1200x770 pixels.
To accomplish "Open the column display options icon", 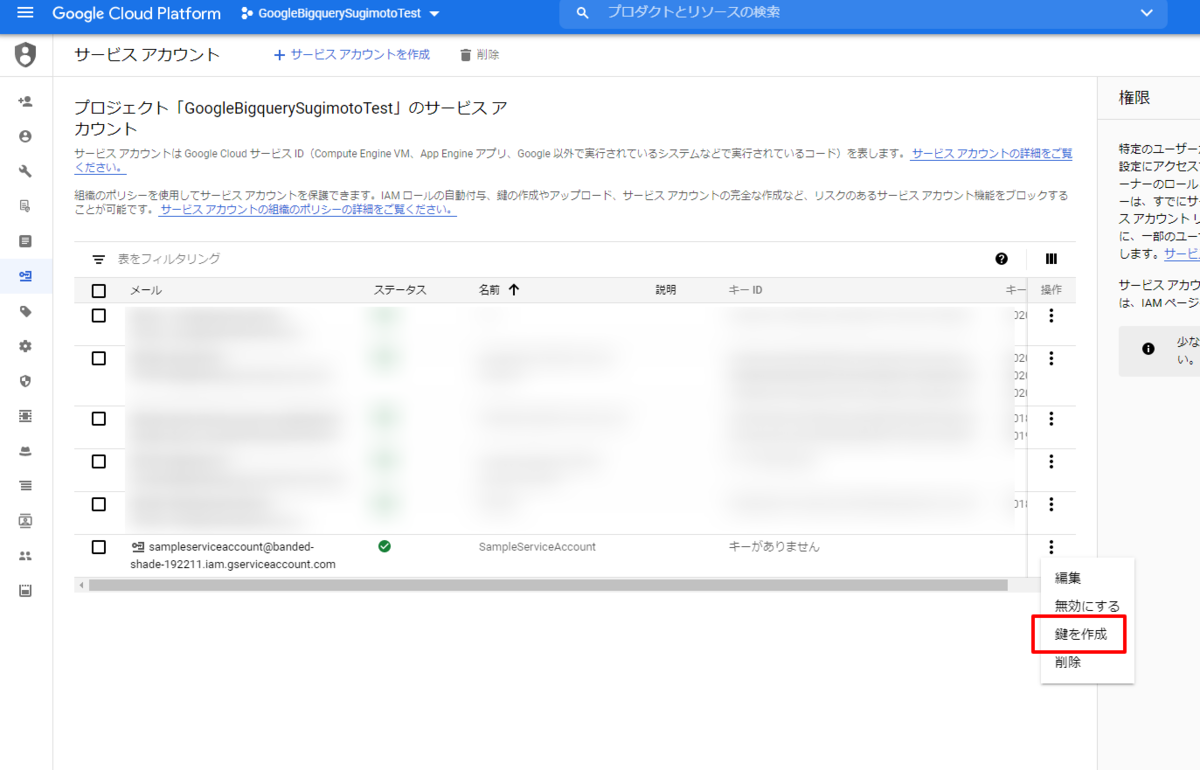I will tap(1051, 259).
